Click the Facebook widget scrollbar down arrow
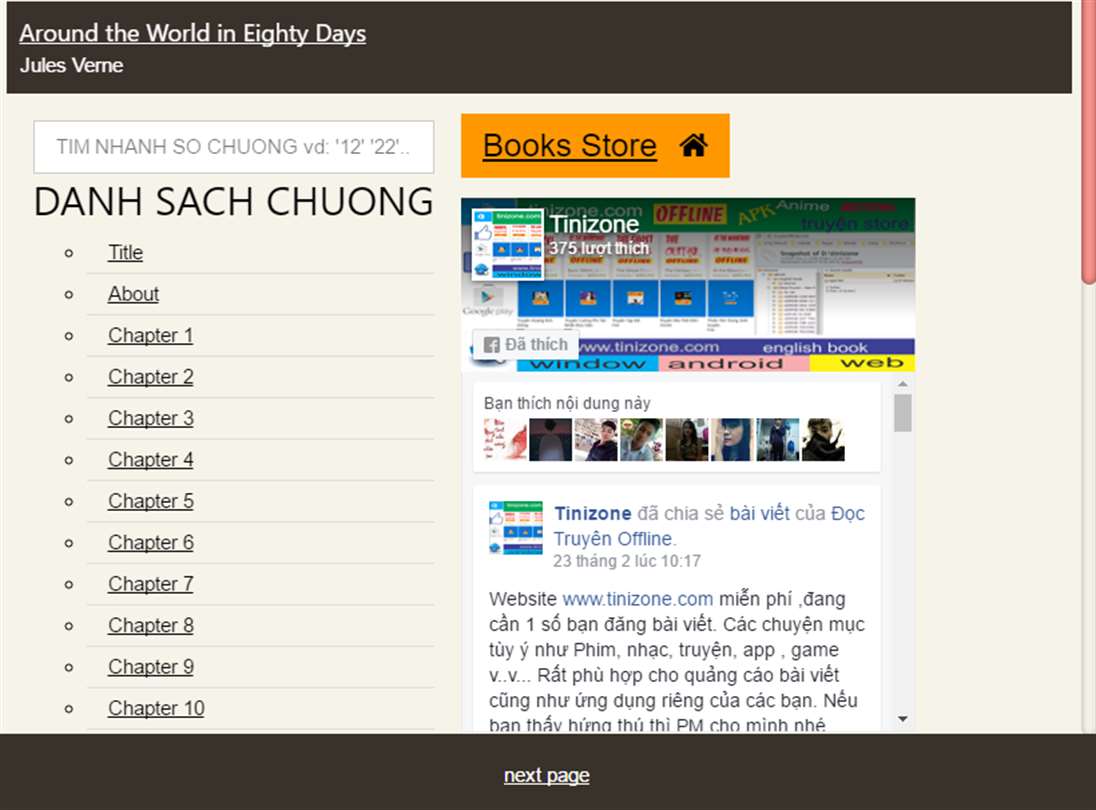 pyautogui.click(x=902, y=718)
